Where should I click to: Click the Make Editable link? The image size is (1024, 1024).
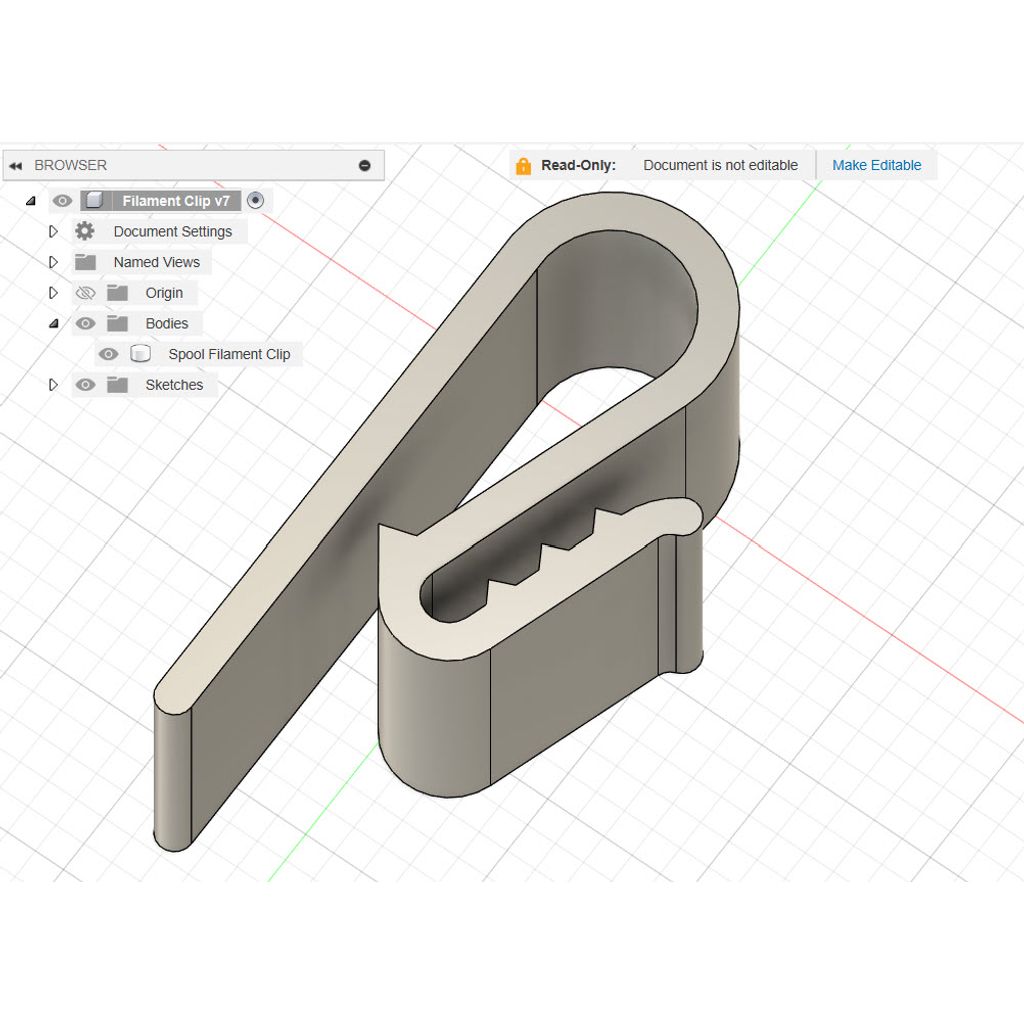[876, 165]
